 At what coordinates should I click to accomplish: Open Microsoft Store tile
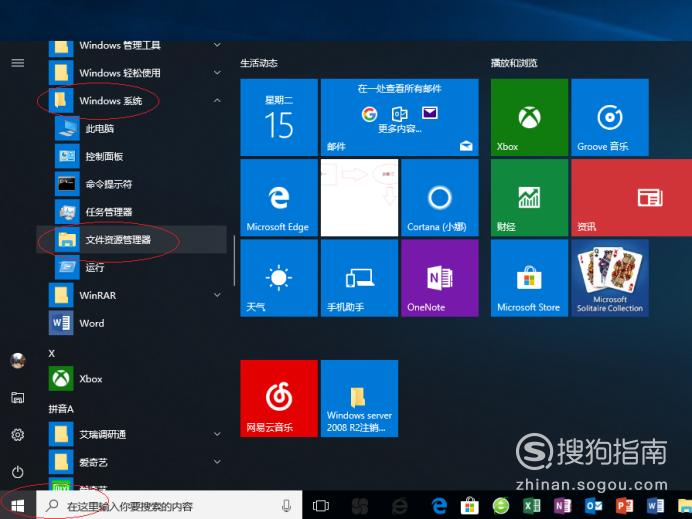[529, 278]
